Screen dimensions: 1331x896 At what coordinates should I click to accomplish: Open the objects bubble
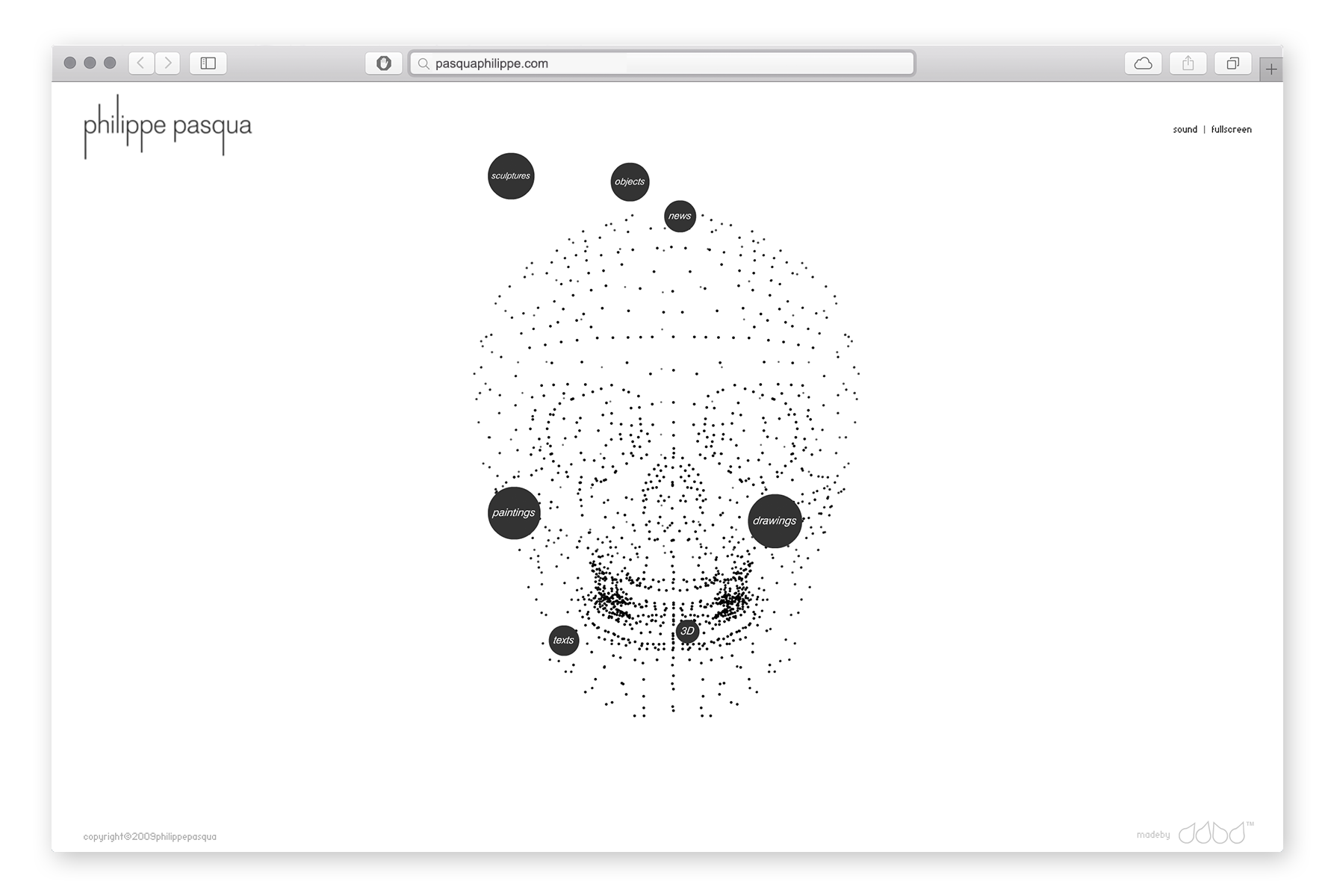630,182
